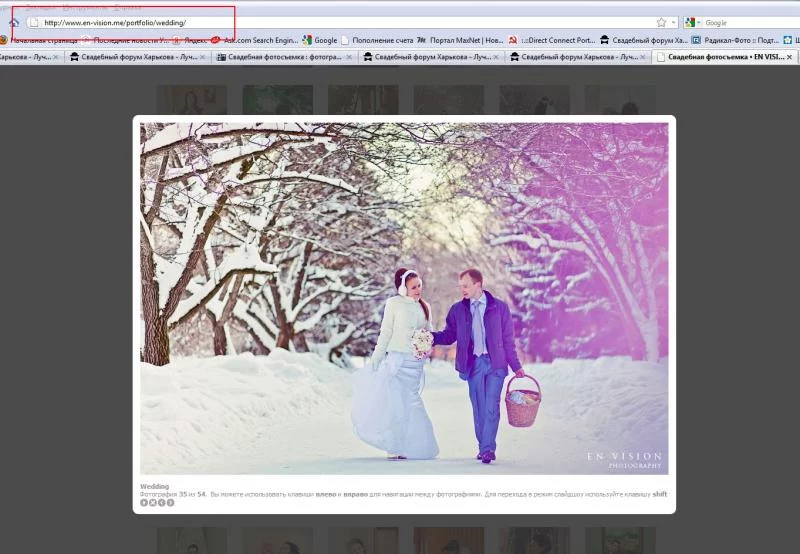Select the first dimmed thumbnail in the lower gallery row

point(192,540)
